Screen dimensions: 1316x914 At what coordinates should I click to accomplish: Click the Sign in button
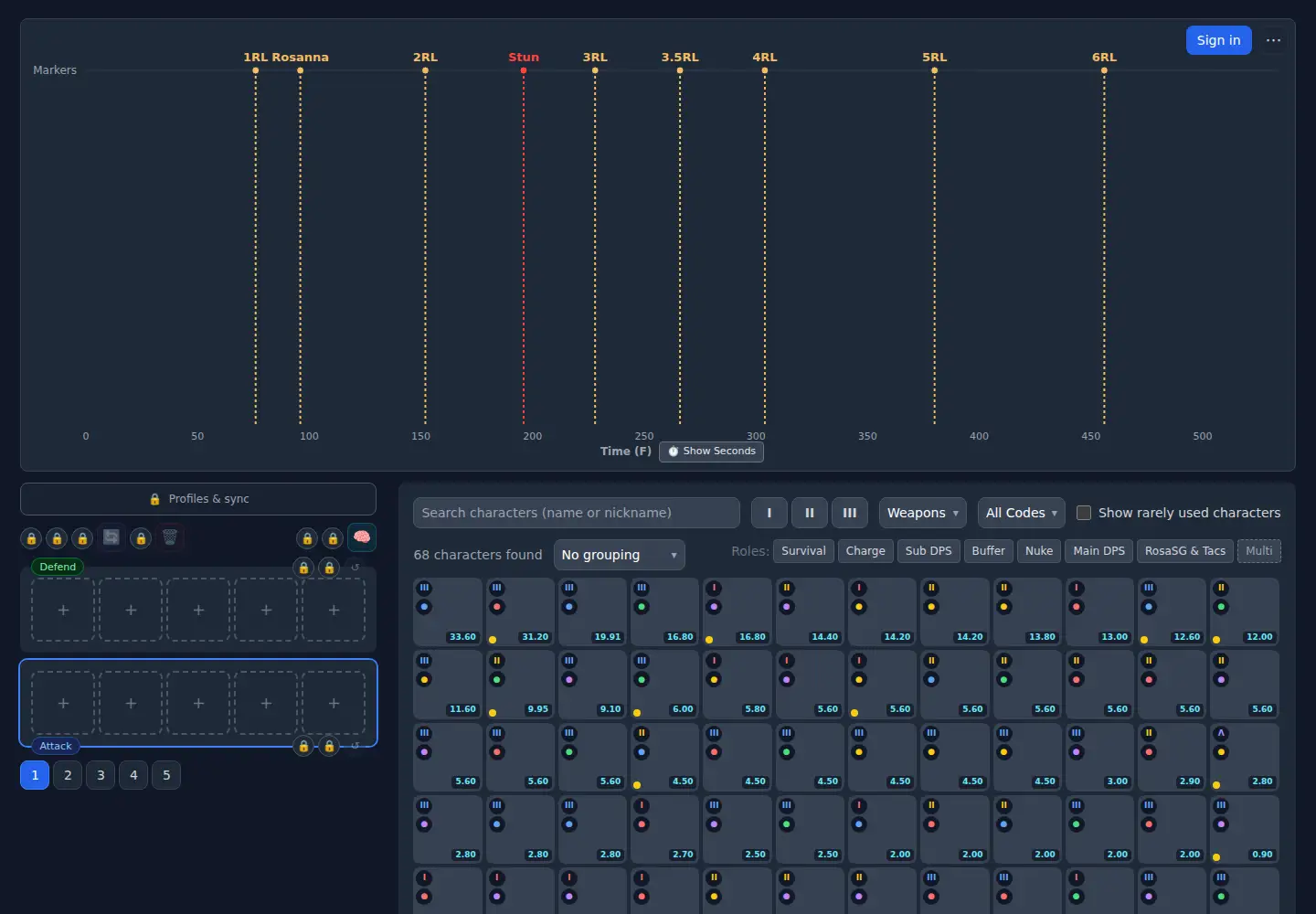coord(1219,40)
